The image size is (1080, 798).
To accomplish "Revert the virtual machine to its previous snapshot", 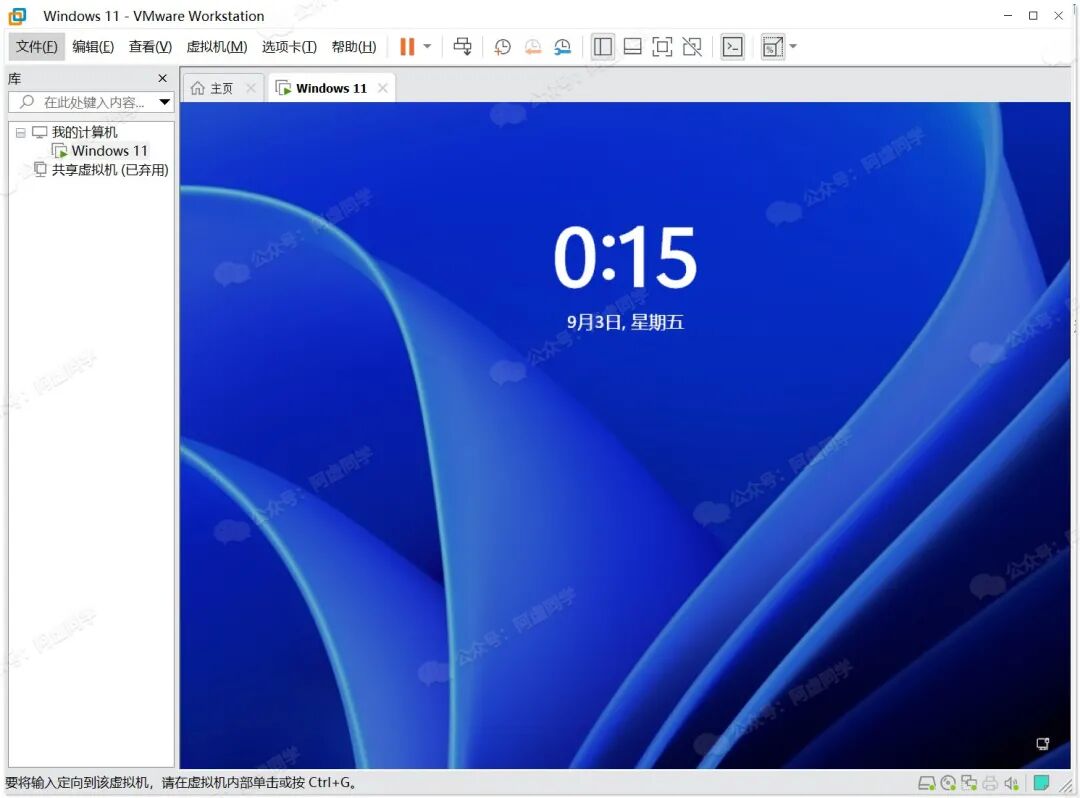I will pyautogui.click(x=532, y=47).
